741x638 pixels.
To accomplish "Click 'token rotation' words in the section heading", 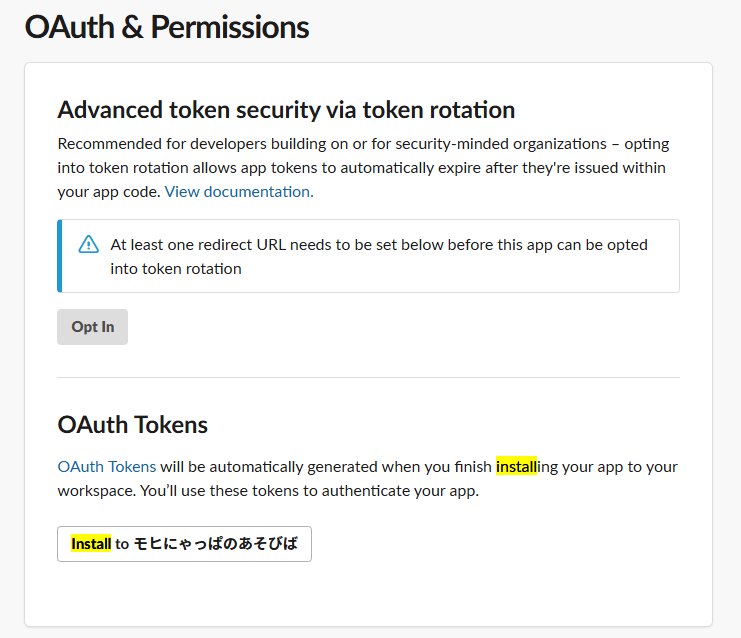I will 439,110.
